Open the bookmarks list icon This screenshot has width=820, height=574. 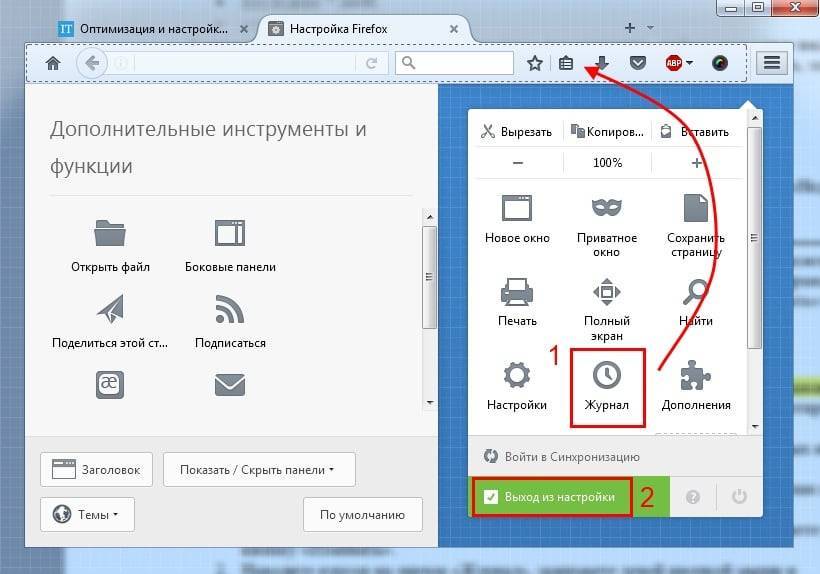pyautogui.click(x=566, y=64)
